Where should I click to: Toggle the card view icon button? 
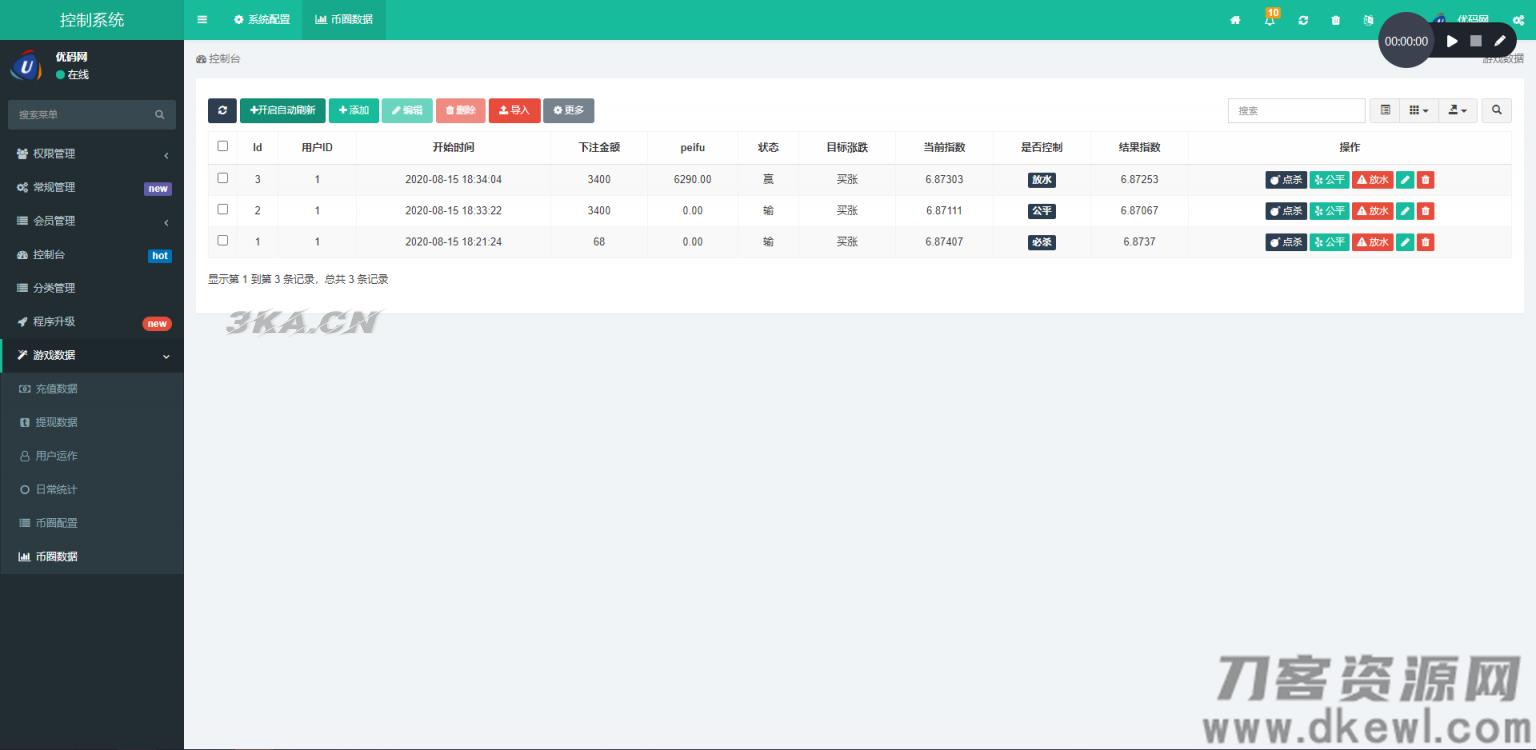point(1385,111)
